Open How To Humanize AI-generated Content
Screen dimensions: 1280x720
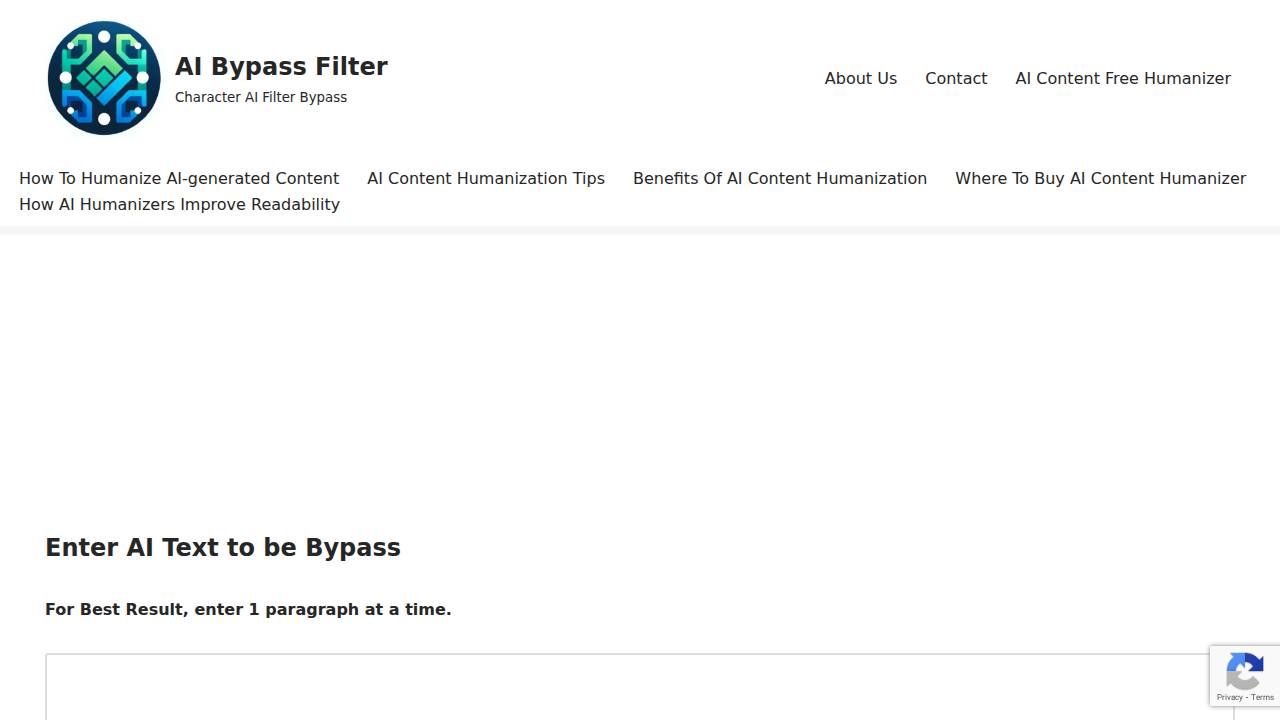coord(179,178)
